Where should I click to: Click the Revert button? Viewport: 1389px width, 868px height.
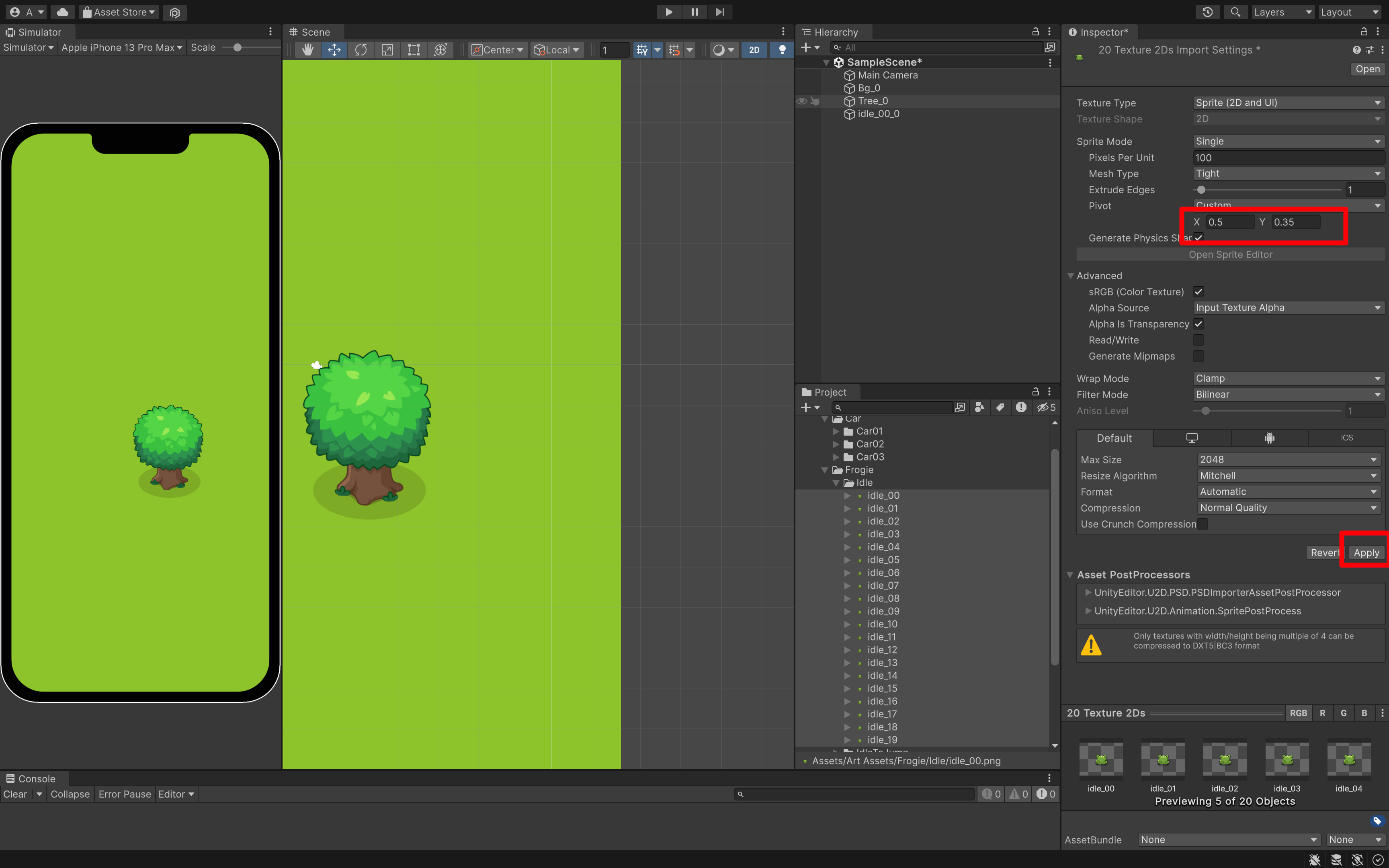click(1325, 552)
